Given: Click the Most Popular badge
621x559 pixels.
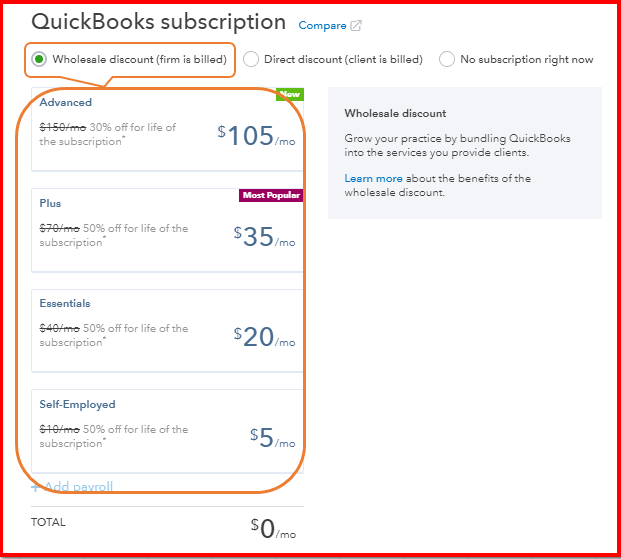Looking at the screenshot, I should pos(270,195).
